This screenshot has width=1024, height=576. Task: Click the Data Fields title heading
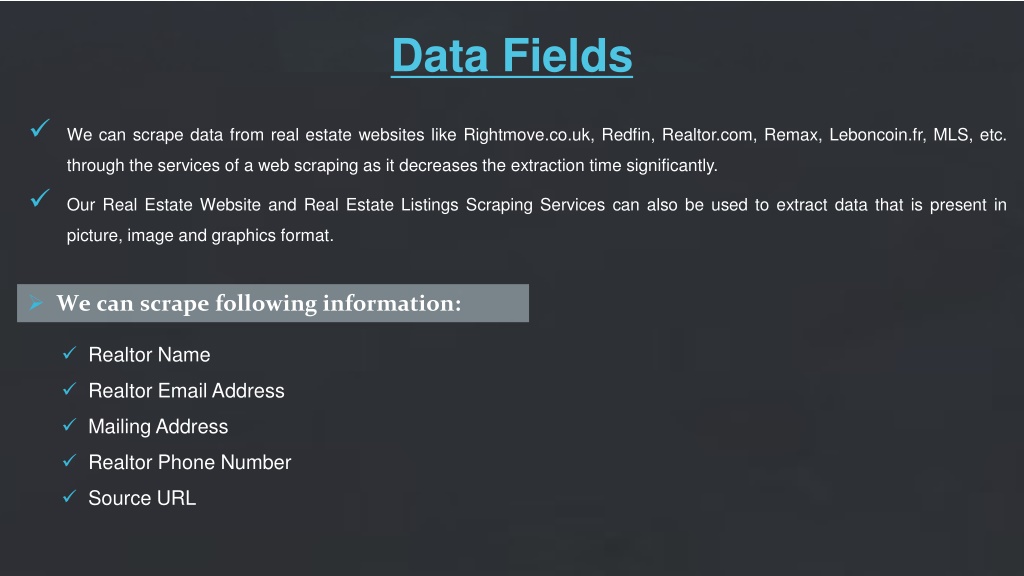[x=512, y=56]
